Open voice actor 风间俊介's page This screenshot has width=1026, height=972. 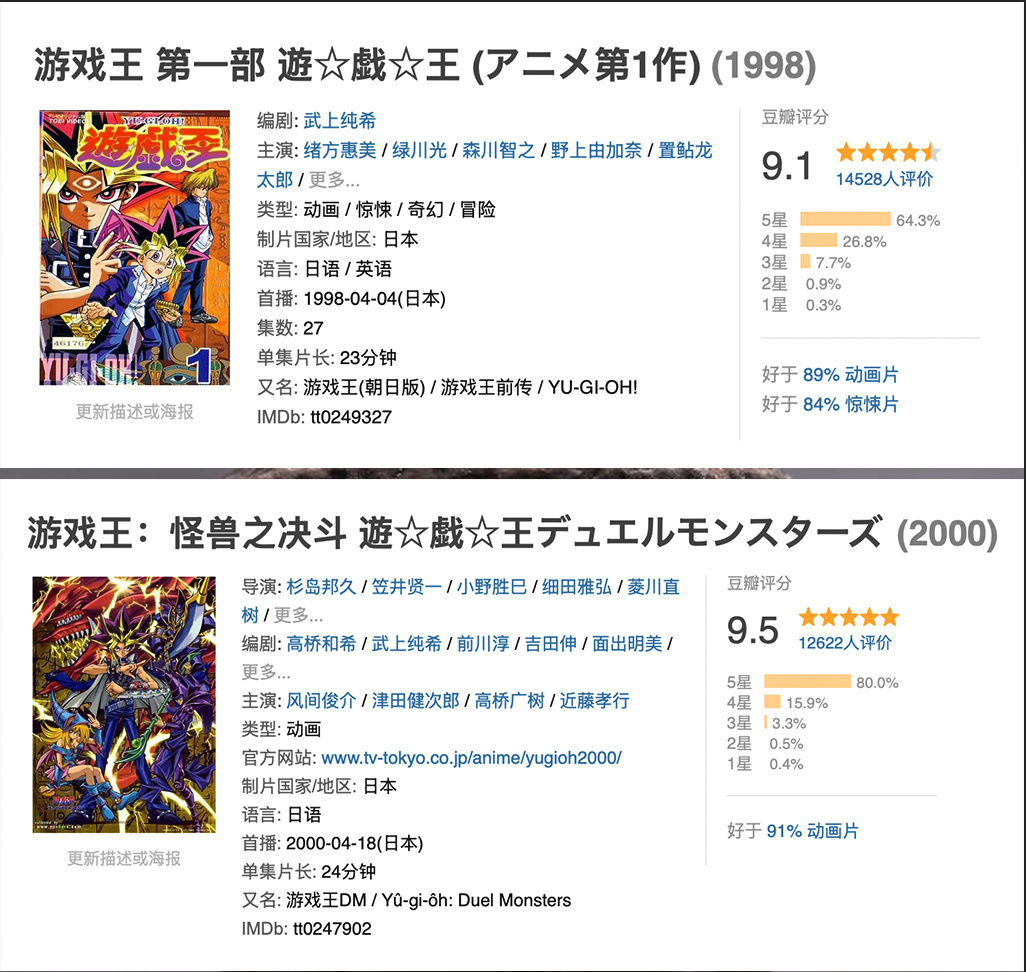tap(320, 700)
